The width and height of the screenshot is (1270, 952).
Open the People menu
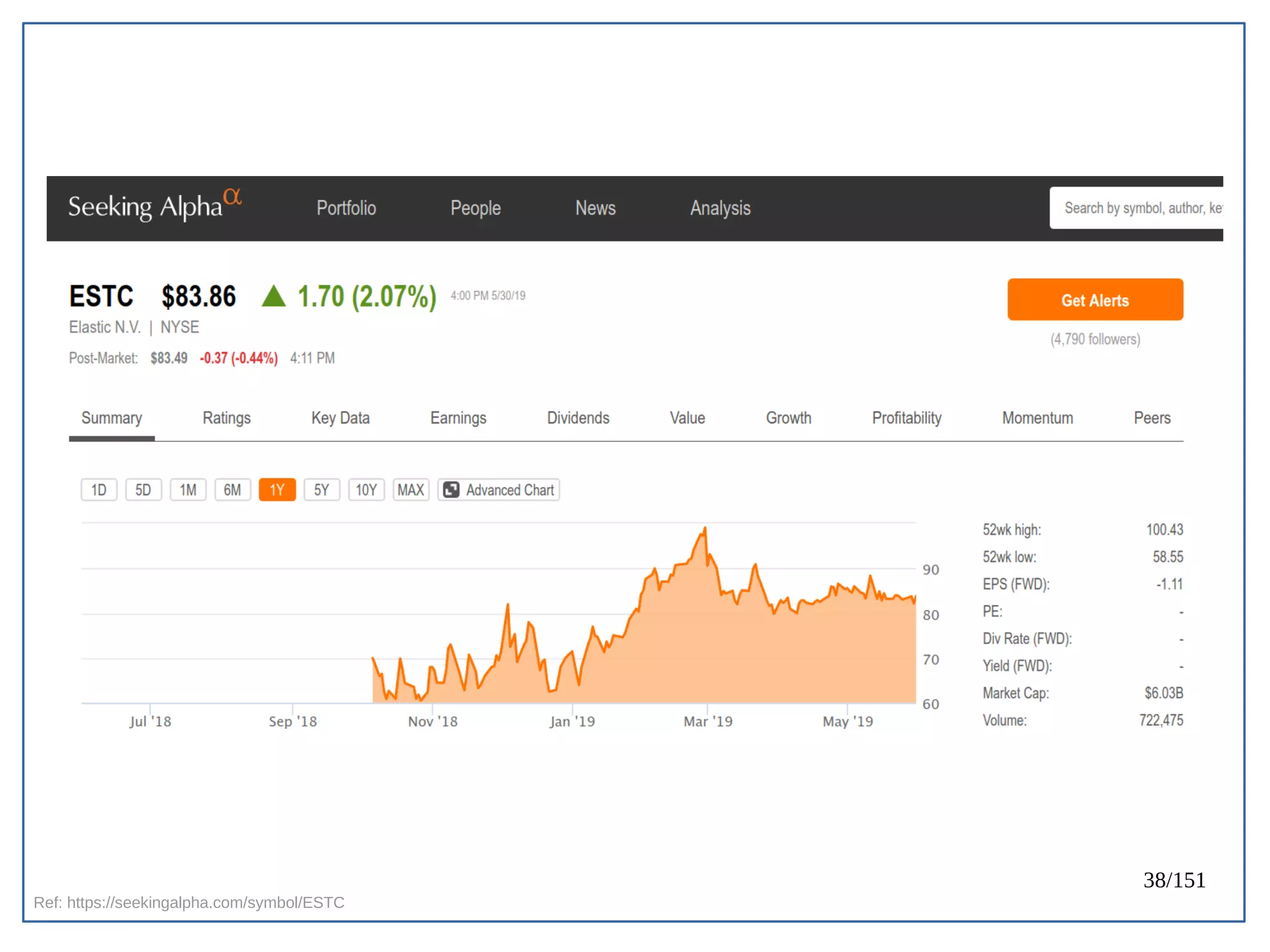475,208
